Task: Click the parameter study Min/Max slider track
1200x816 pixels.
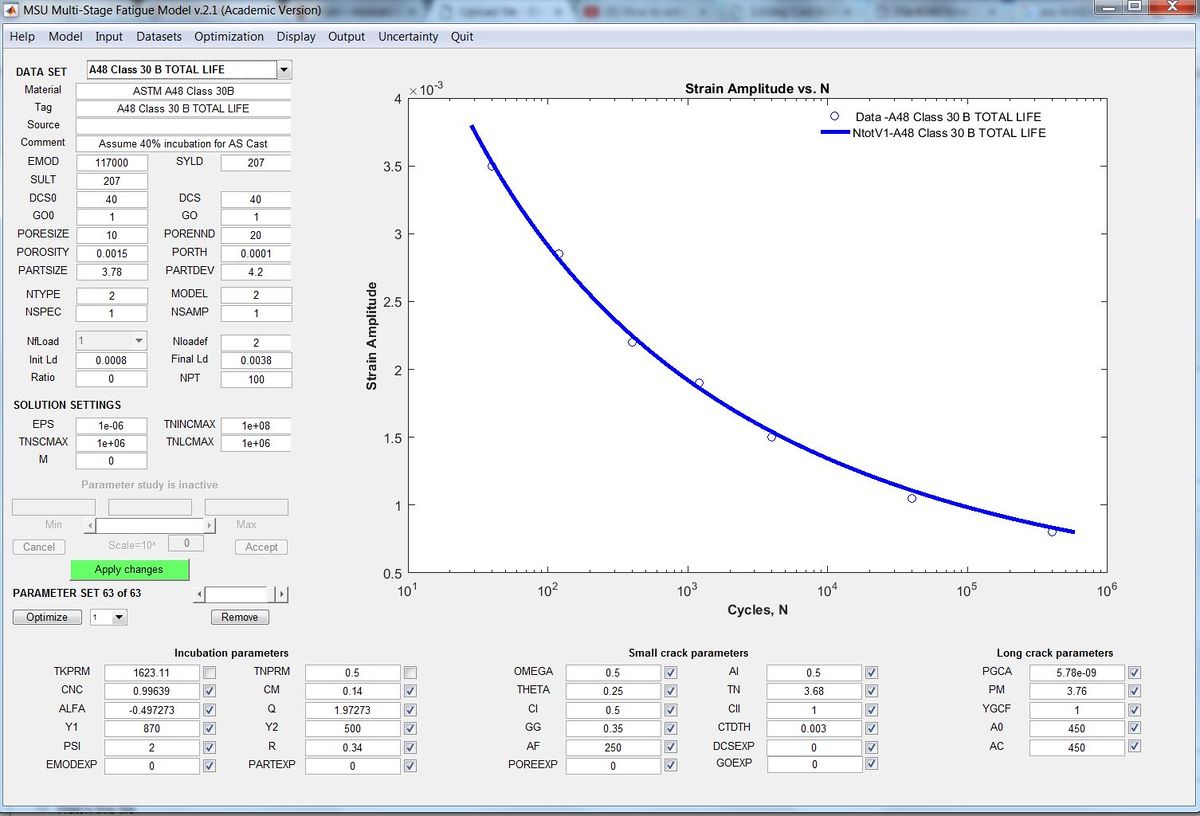Action: pyautogui.click(x=150, y=525)
